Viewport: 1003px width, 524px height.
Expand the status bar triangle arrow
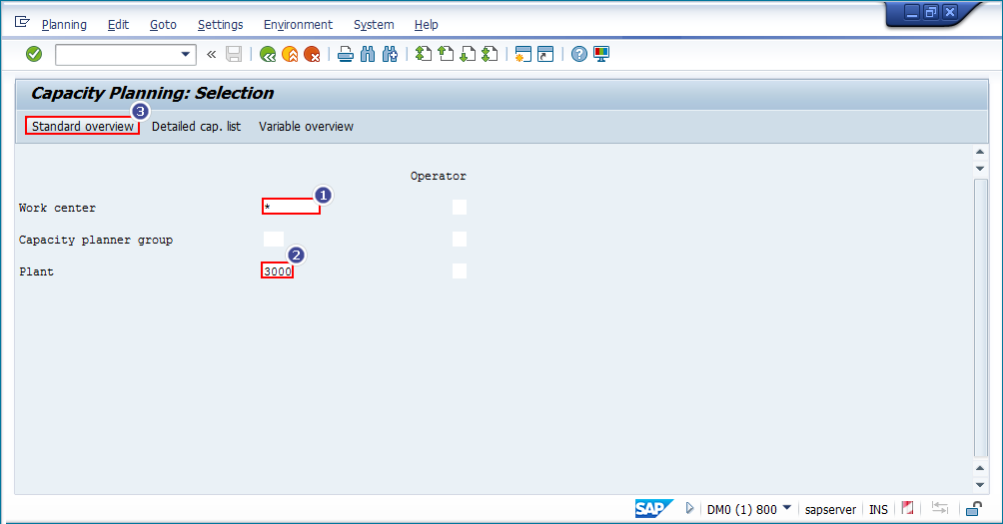click(x=690, y=509)
